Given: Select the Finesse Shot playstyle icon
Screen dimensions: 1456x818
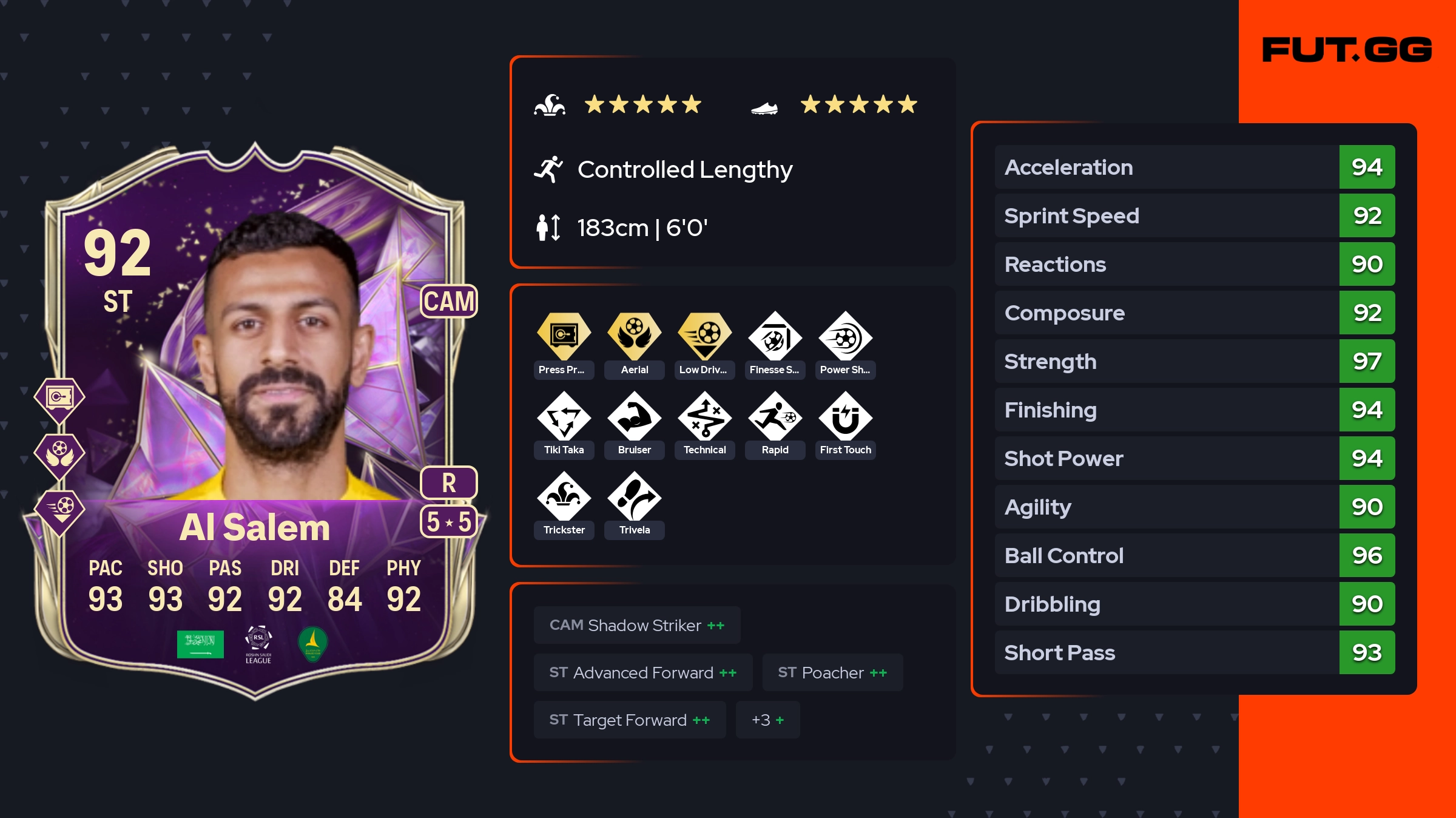Looking at the screenshot, I should pyautogui.click(x=775, y=336).
